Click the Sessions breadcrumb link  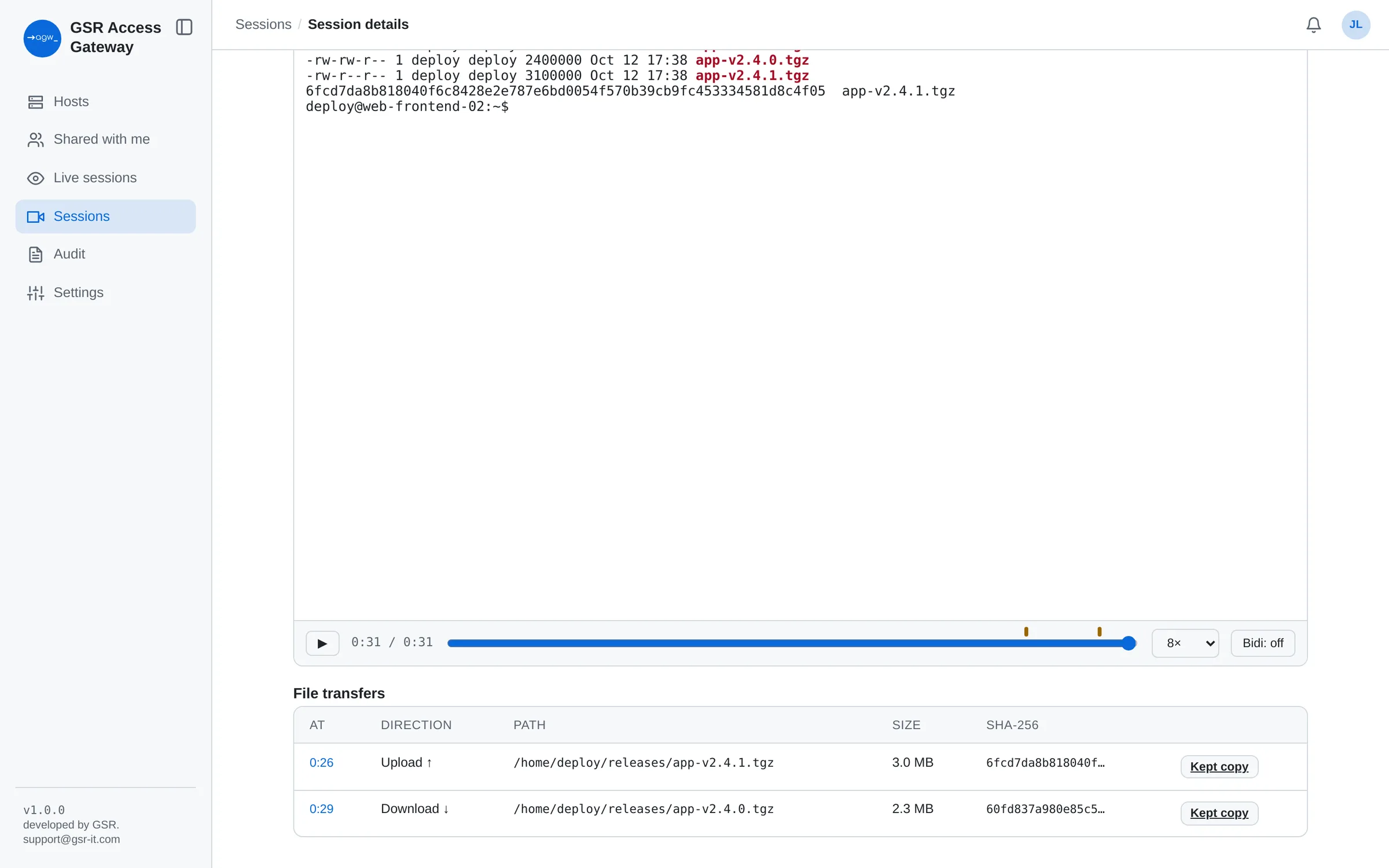click(x=263, y=24)
